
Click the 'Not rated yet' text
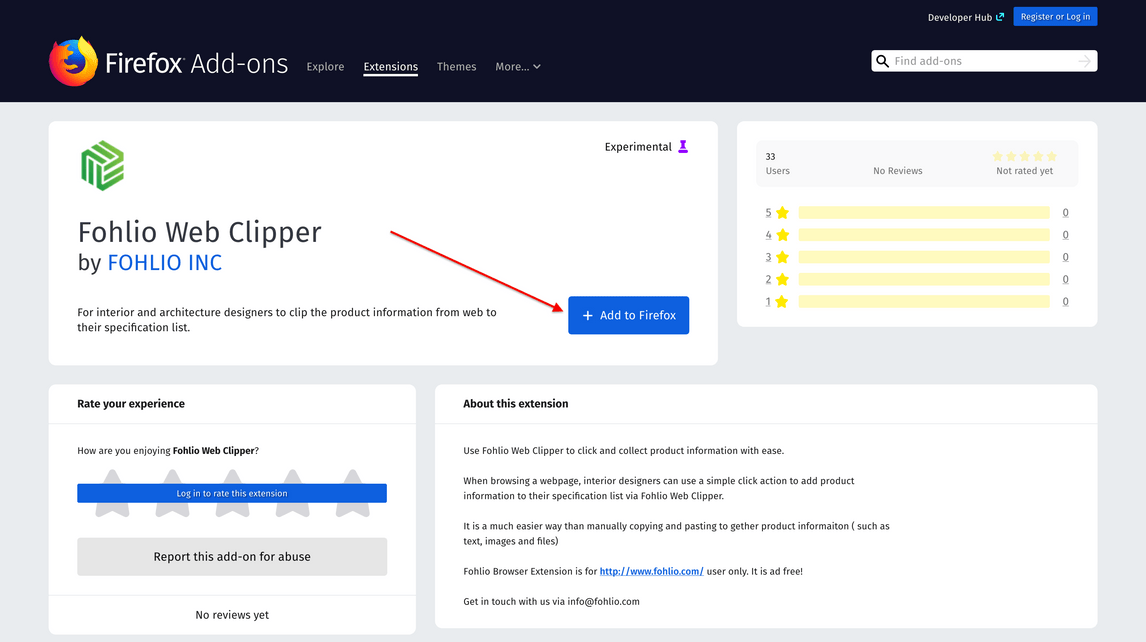tap(1025, 171)
